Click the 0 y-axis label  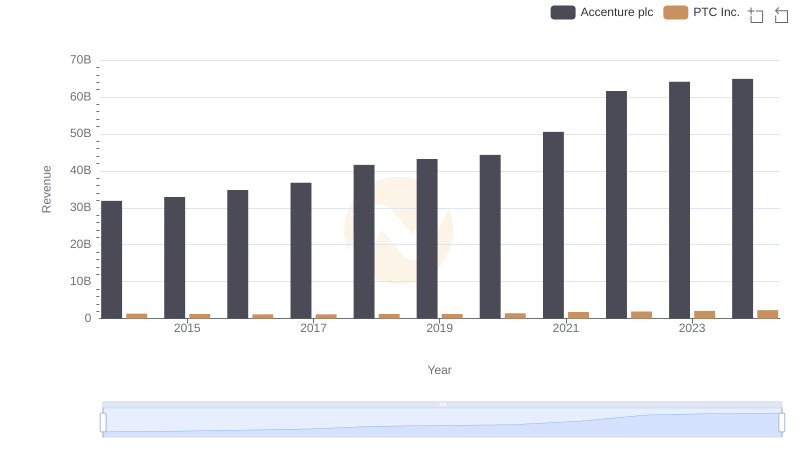tap(88, 318)
